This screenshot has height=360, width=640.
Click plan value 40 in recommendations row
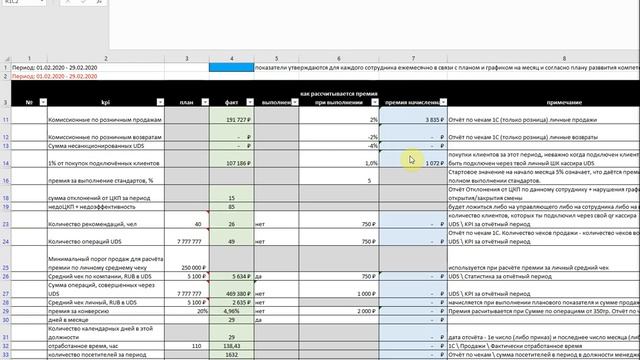(x=187, y=220)
